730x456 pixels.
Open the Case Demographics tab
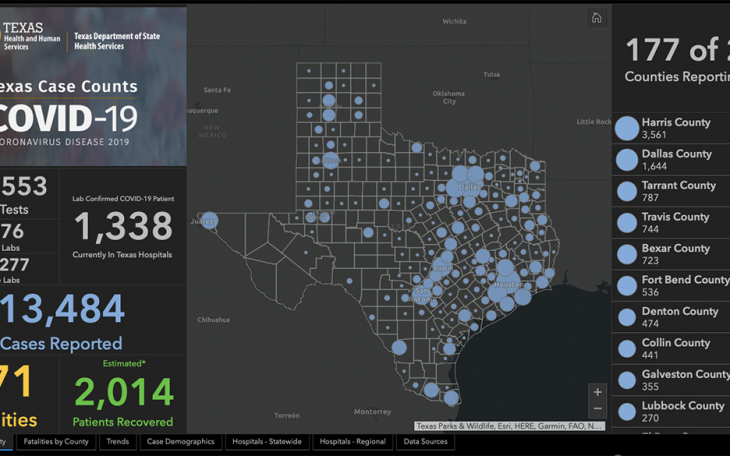coord(180,441)
